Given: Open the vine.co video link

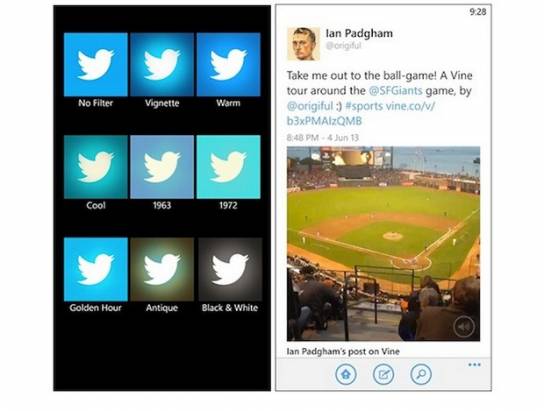Looking at the screenshot, I should pos(361,113).
